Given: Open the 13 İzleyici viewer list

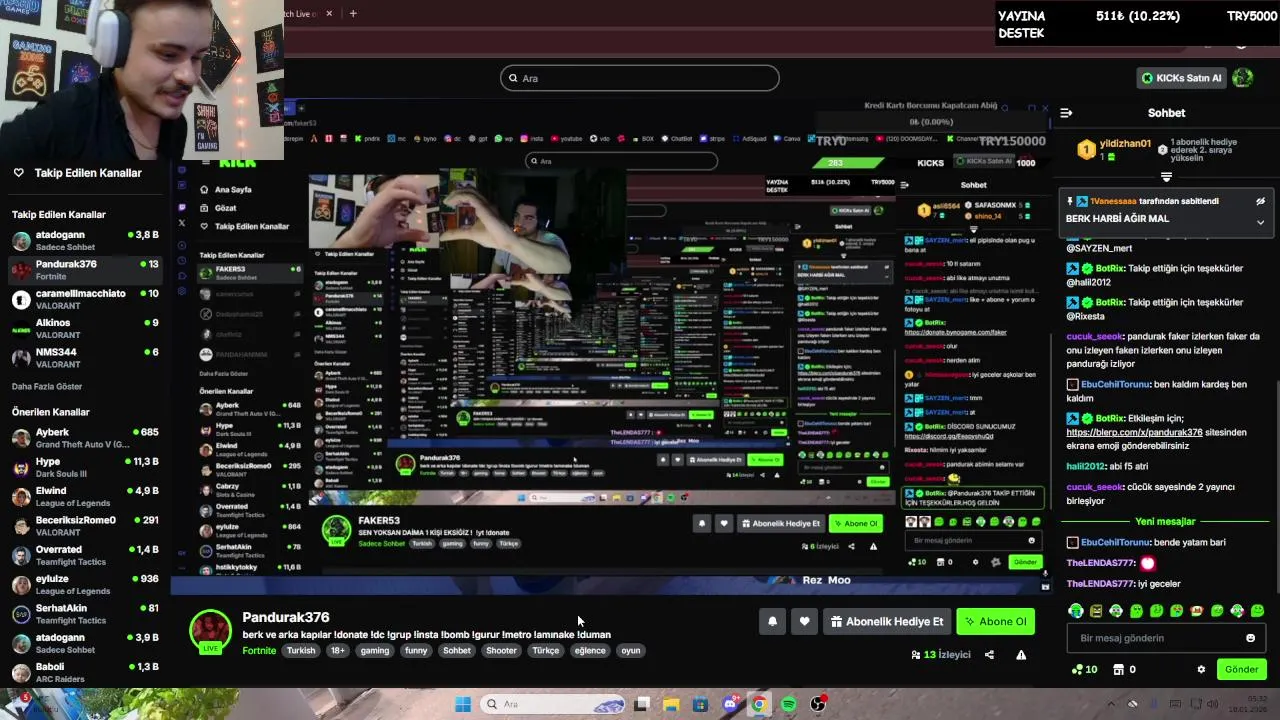Looking at the screenshot, I should 940,655.
